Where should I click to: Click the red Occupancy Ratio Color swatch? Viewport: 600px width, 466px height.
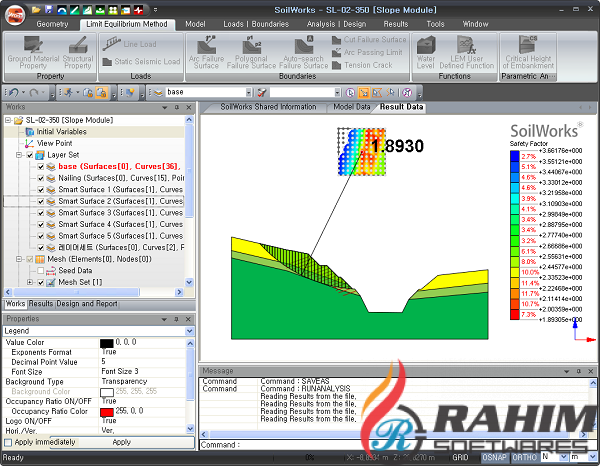[x=107, y=410]
